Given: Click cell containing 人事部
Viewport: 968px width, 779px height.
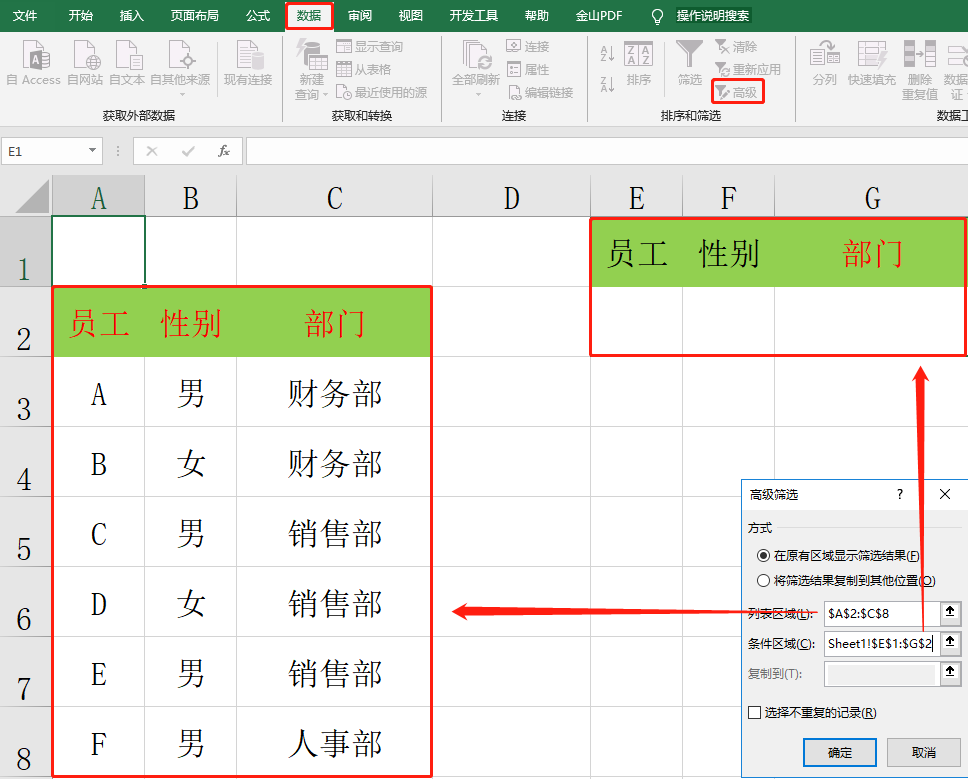Looking at the screenshot, I should pos(334,743).
